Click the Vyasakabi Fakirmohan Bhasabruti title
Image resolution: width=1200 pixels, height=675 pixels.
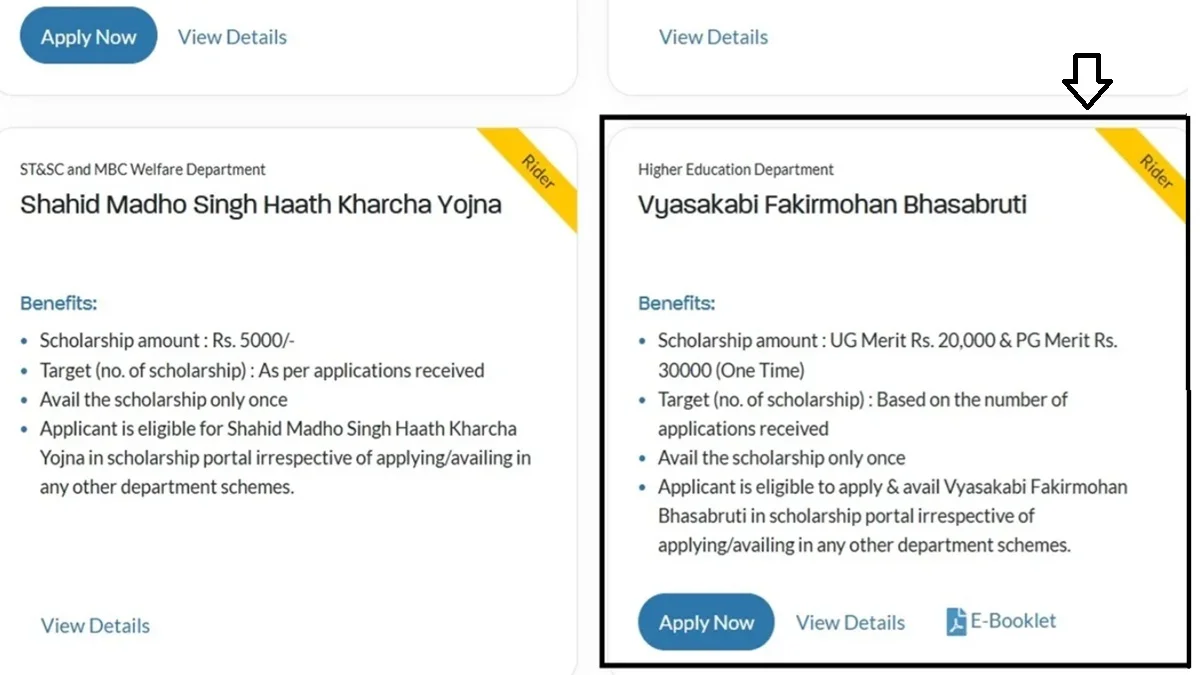[832, 204]
